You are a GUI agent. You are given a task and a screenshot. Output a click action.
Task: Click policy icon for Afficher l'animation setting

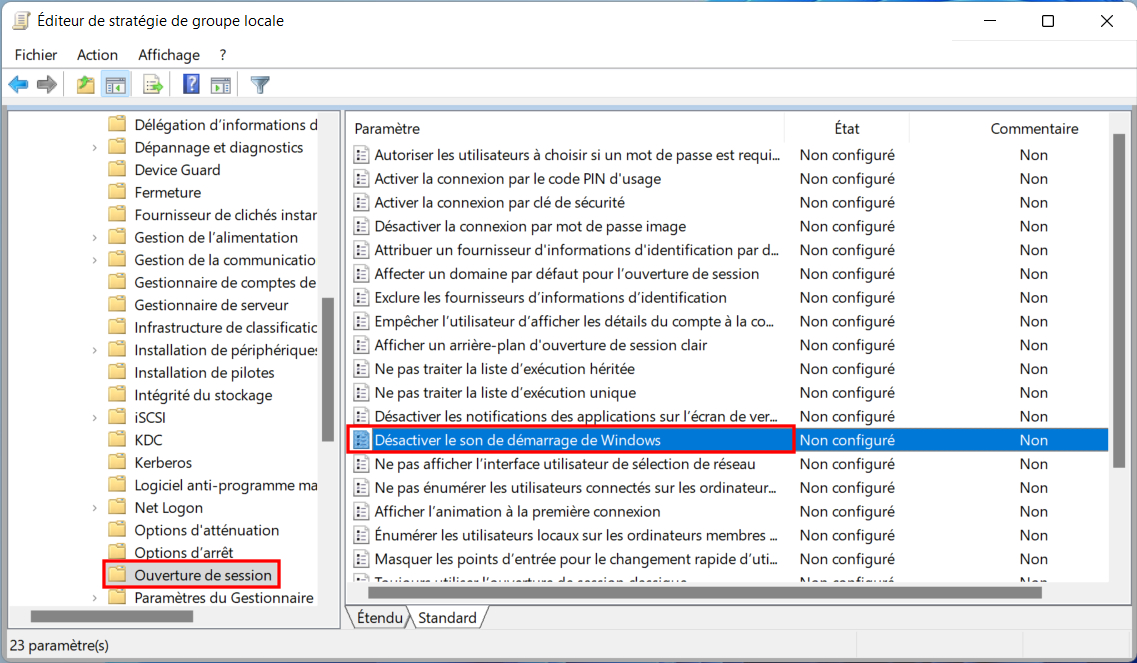click(x=361, y=511)
